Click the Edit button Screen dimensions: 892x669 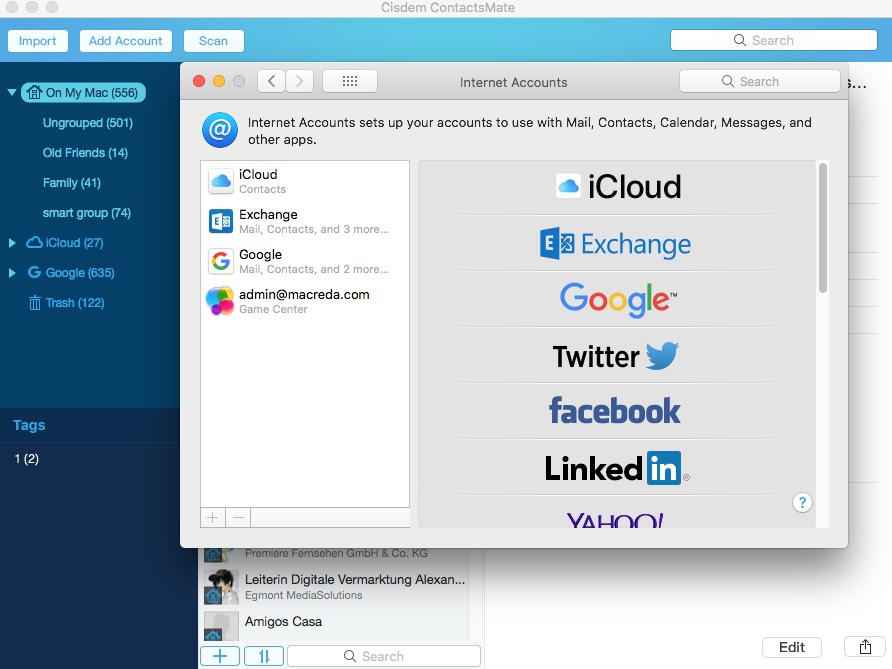click(x=792, y=647)
